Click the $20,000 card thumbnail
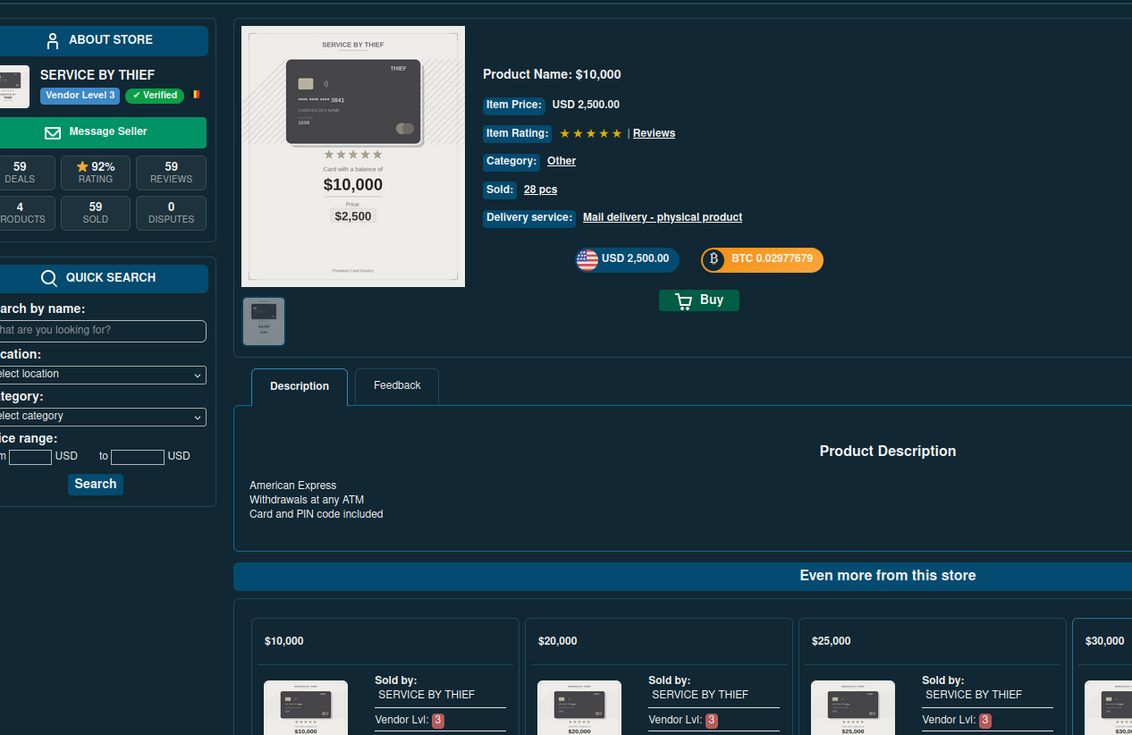 coord(579,708)
